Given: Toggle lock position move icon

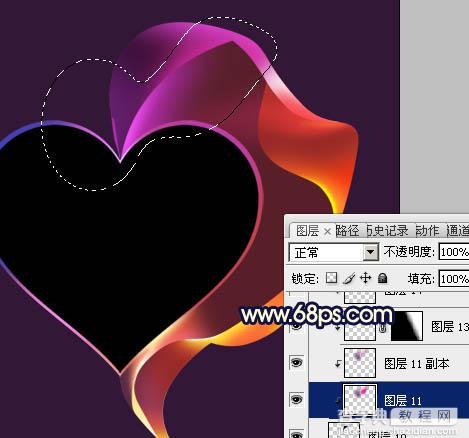Looking at the screenshot, I should pos(366,278).
